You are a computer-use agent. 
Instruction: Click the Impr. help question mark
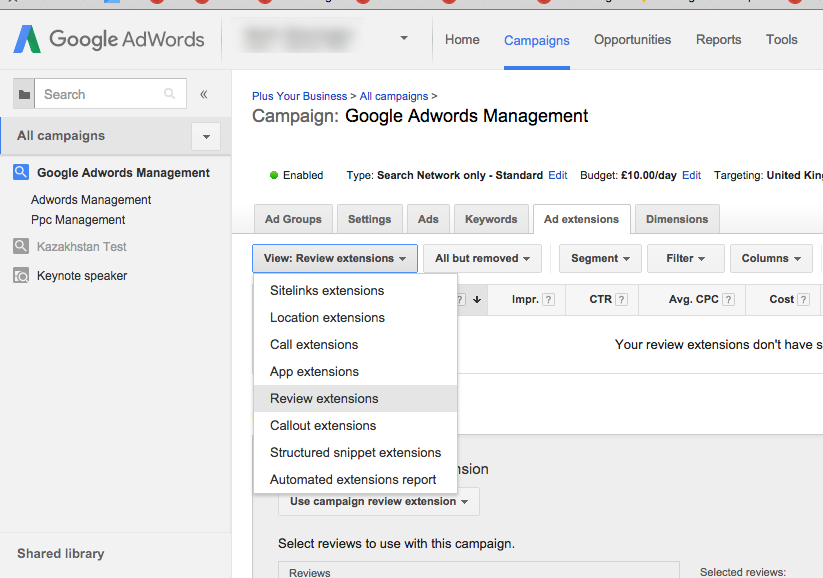click(548, 299)
